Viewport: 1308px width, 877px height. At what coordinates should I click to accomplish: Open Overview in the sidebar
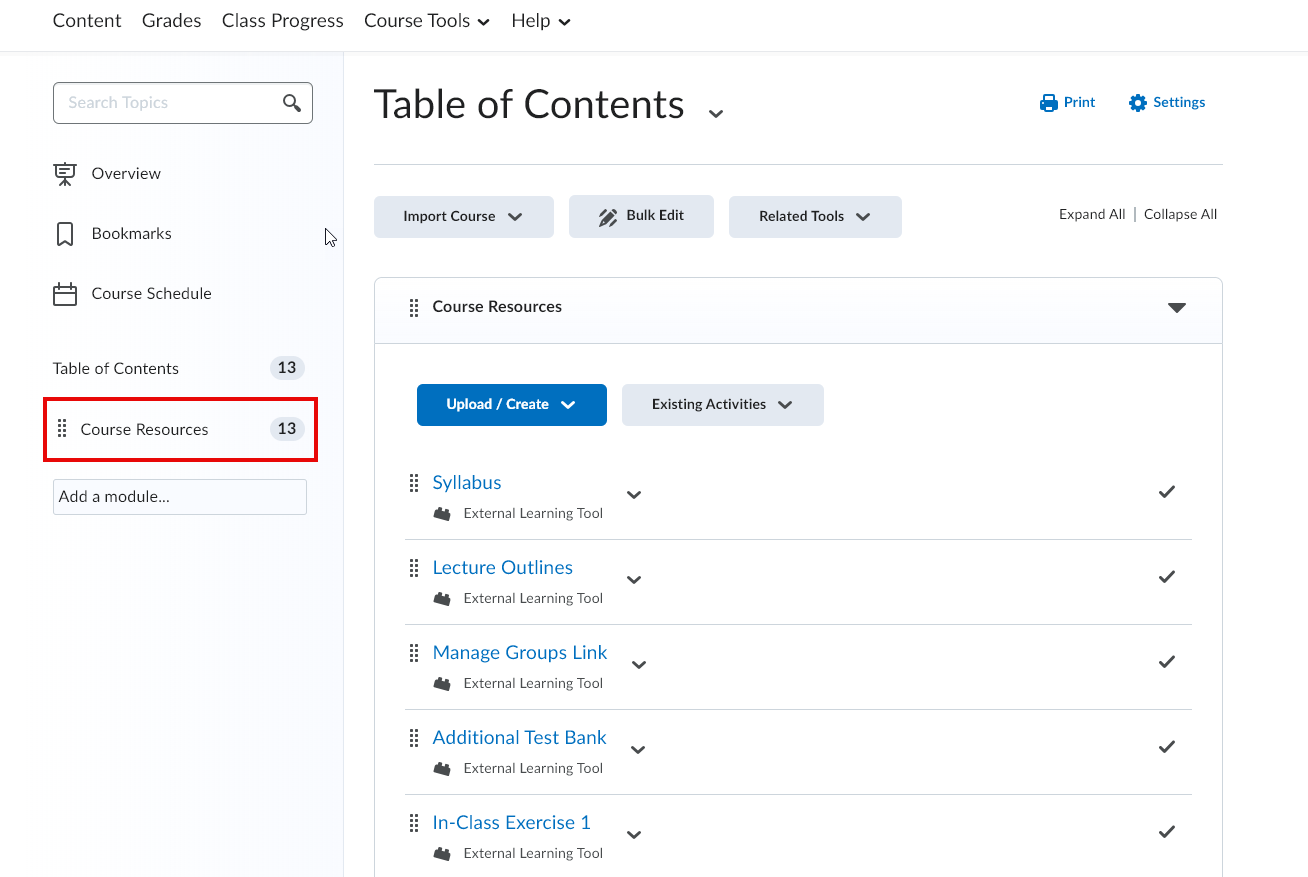coord(126,174)
